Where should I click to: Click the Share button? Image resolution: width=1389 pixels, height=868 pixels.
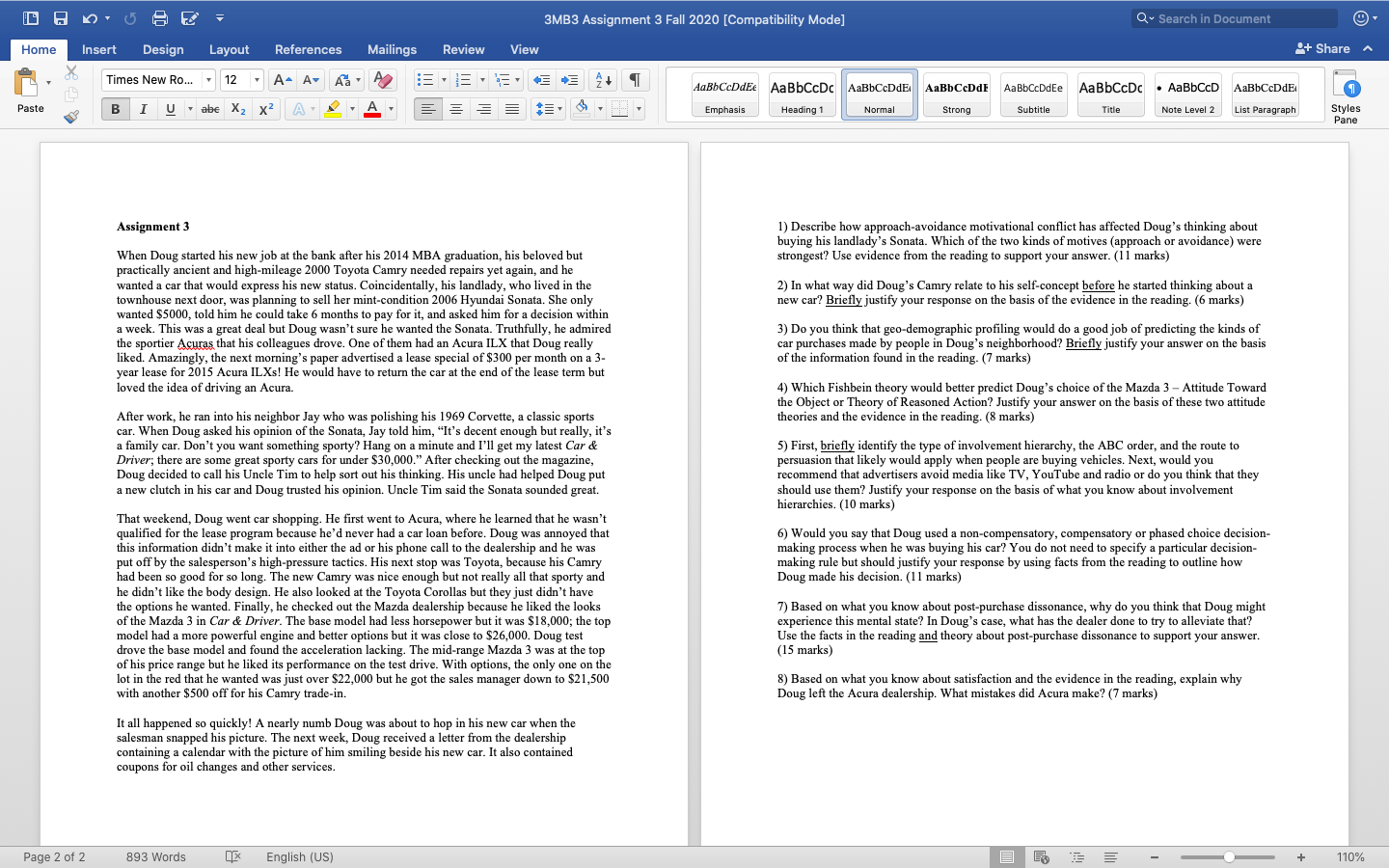point(1322,48)
